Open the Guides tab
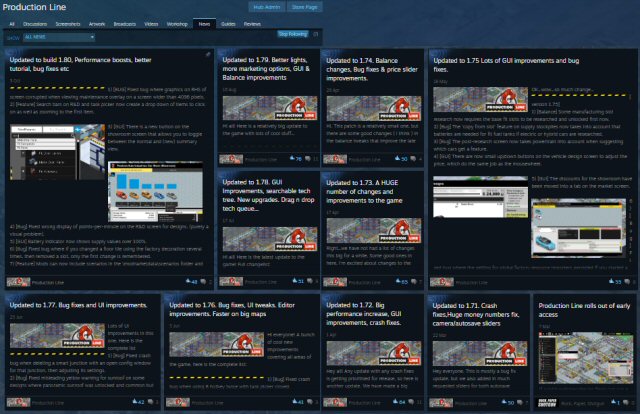Viewport: 640px width, 414px height. [228, 24]
